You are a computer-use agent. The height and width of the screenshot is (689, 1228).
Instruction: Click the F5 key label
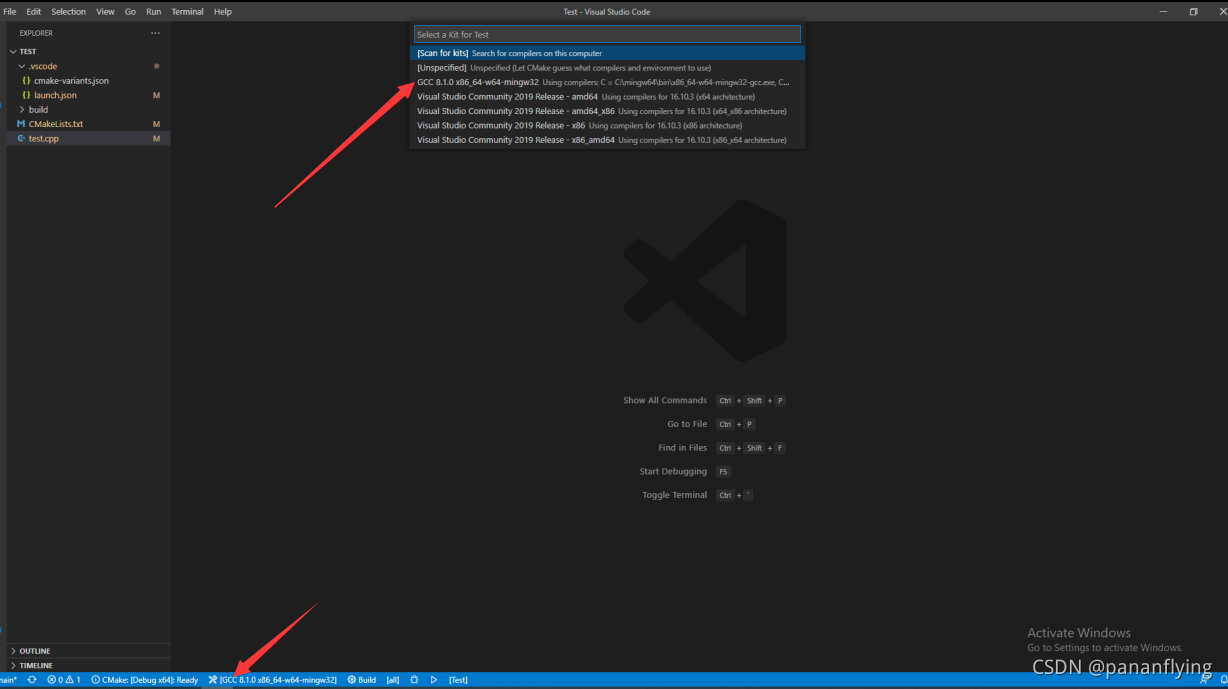[724, 471]
